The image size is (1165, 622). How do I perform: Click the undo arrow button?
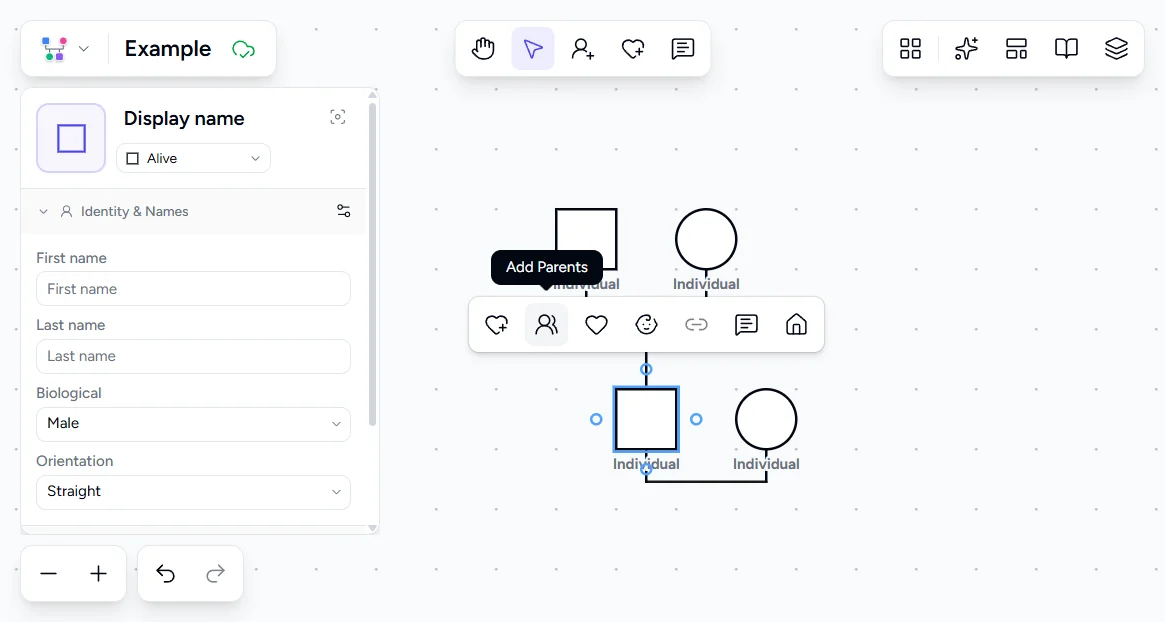pyautogui.click(x=166, y=574)
